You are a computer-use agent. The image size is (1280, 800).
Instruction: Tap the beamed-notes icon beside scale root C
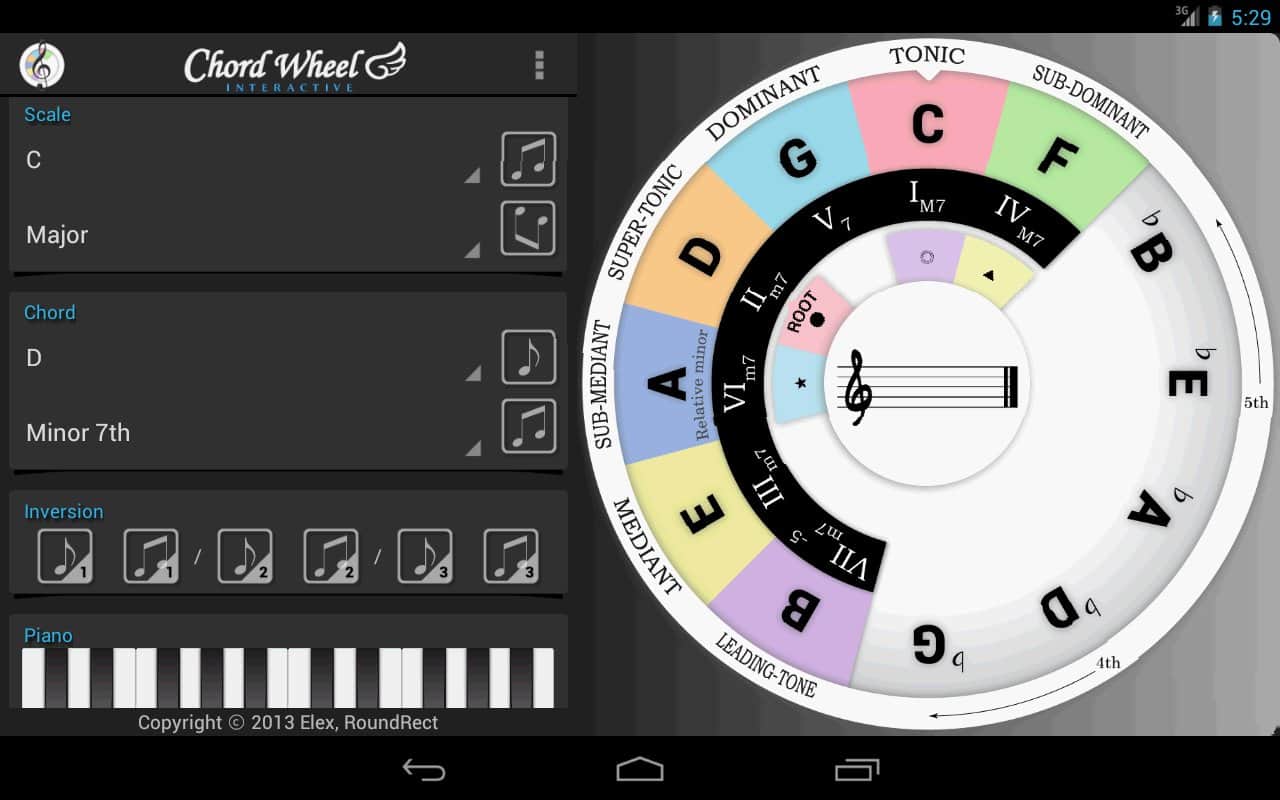(528, 160)
